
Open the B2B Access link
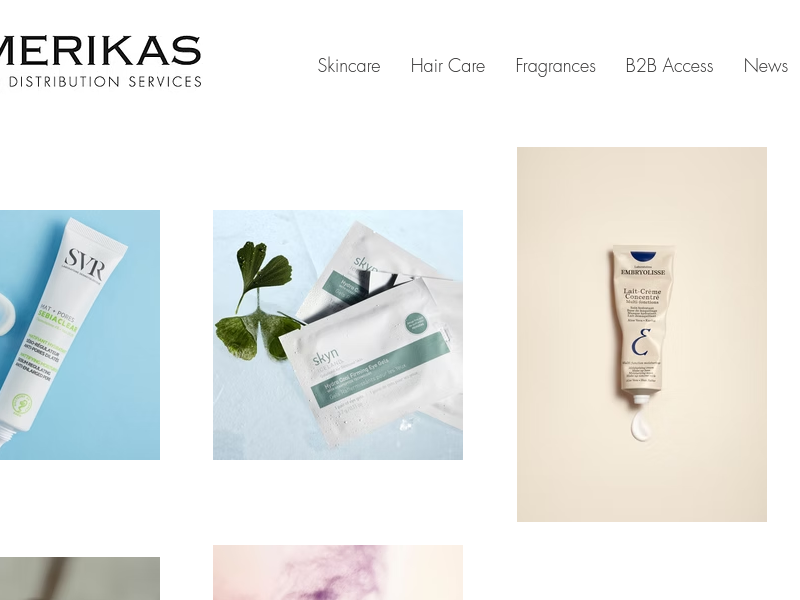(669, 66)
